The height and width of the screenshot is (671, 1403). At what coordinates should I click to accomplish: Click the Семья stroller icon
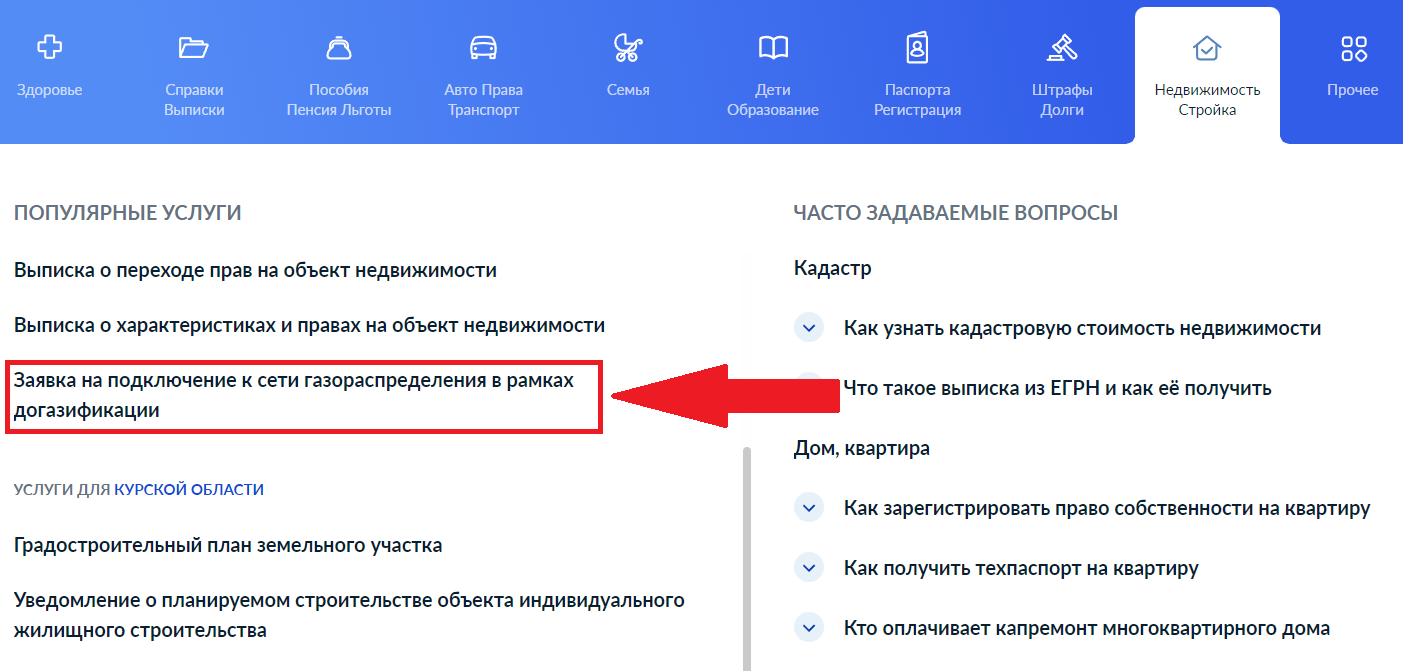628,47
